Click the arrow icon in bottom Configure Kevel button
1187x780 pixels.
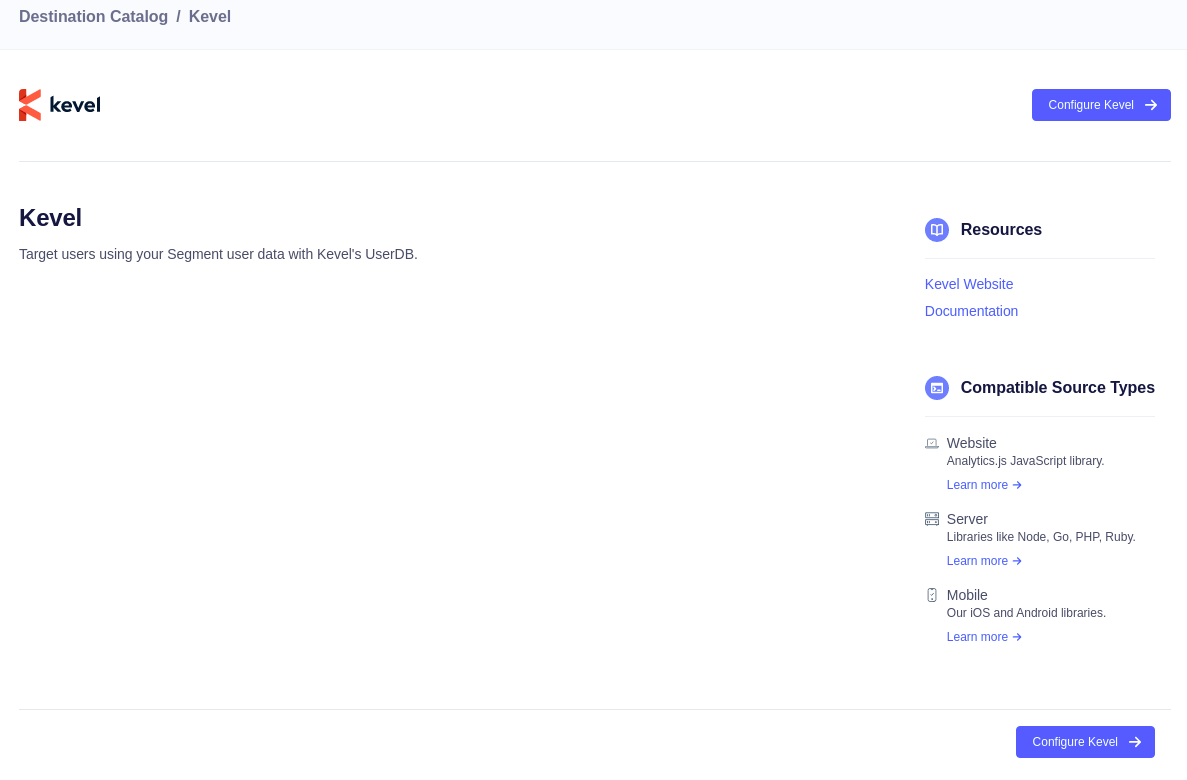tap(1135, 742)
